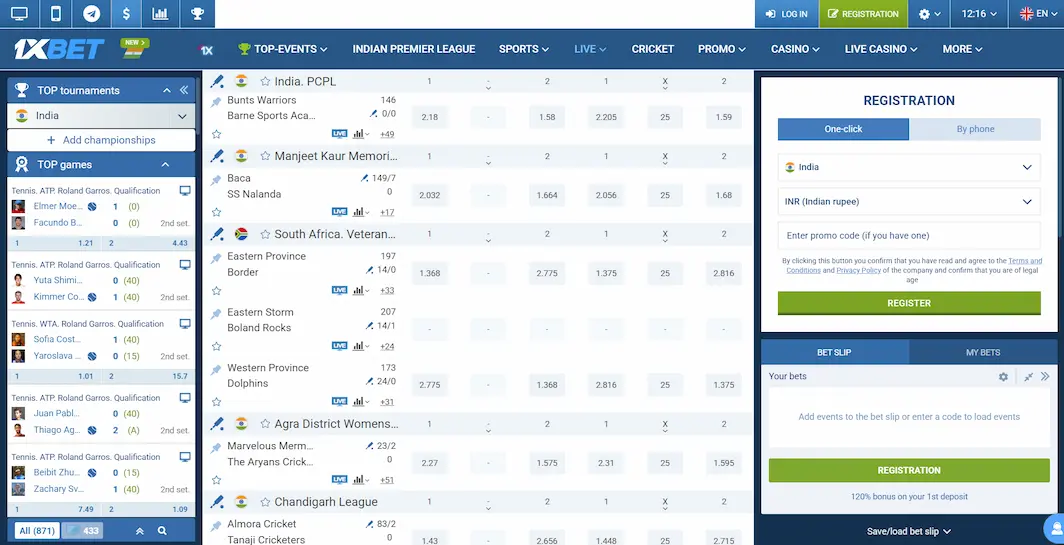Open the country India dropdown in registration
This screenshot has height=545, width=1064.
click(909, 167)
